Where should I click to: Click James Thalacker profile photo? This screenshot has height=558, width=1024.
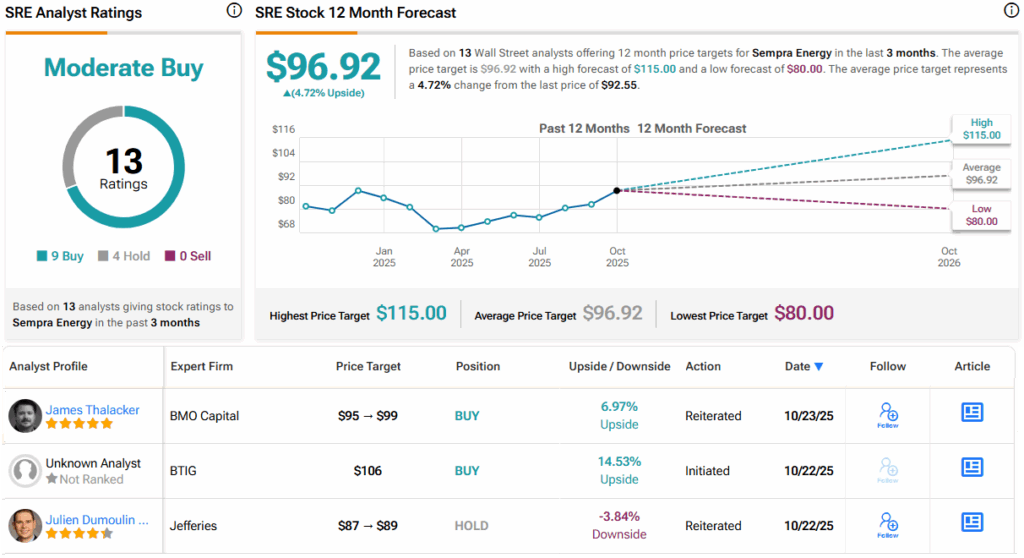pos(25,416)
